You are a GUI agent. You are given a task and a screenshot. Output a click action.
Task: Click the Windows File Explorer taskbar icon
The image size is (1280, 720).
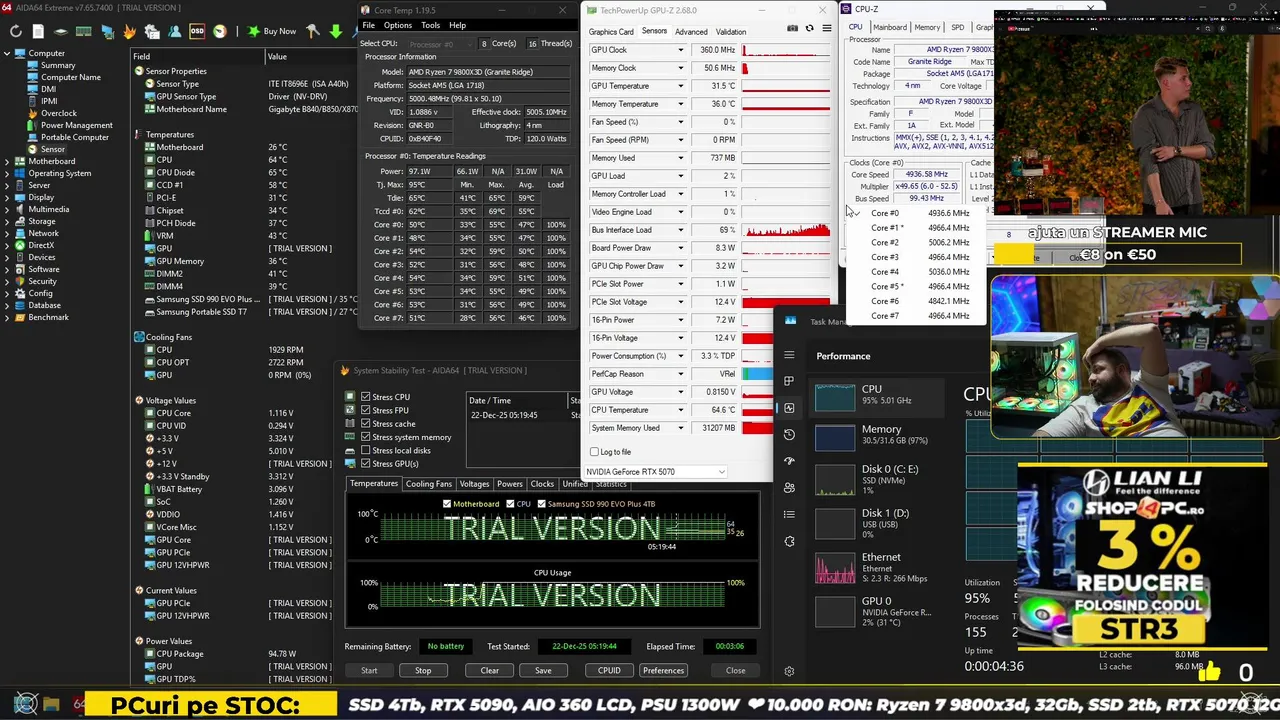pos(51,705)
